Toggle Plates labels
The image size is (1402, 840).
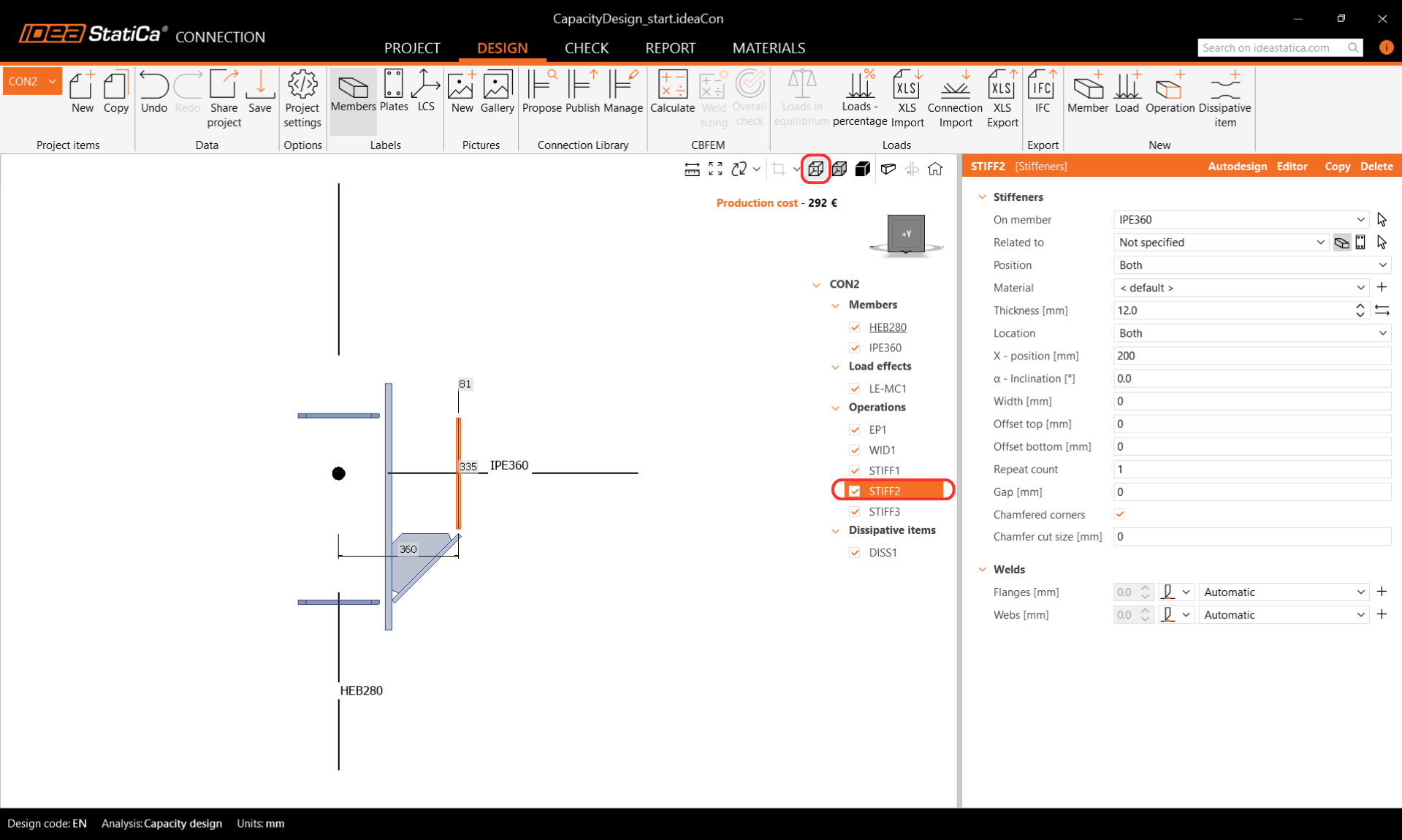[393, 92]
